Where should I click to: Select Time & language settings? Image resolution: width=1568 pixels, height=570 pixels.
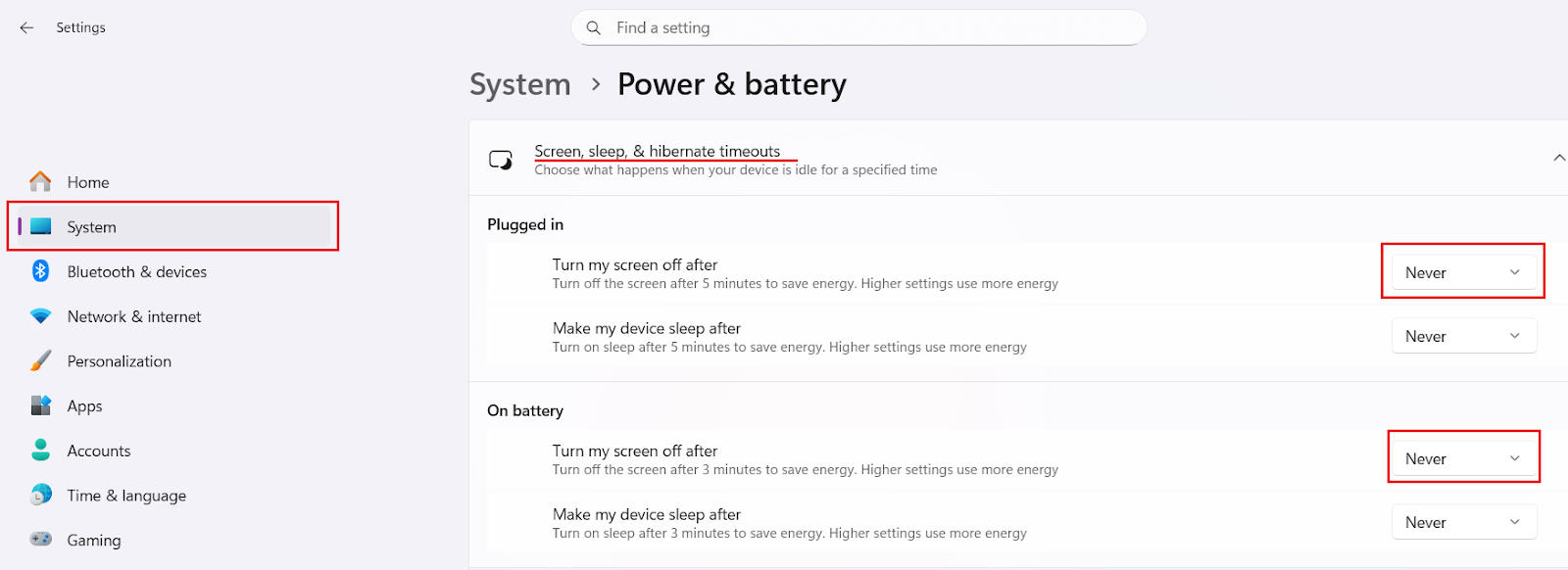tap(126, 495)
